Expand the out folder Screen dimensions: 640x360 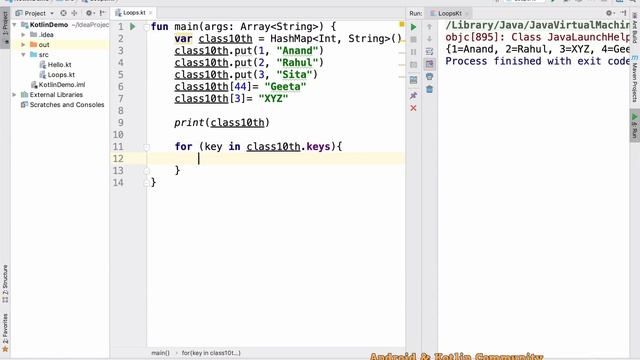[x=23, y=44]
